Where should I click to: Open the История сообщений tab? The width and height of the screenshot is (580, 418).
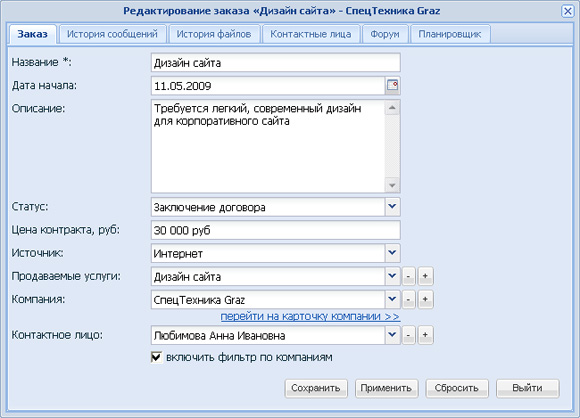coord(112,34)
